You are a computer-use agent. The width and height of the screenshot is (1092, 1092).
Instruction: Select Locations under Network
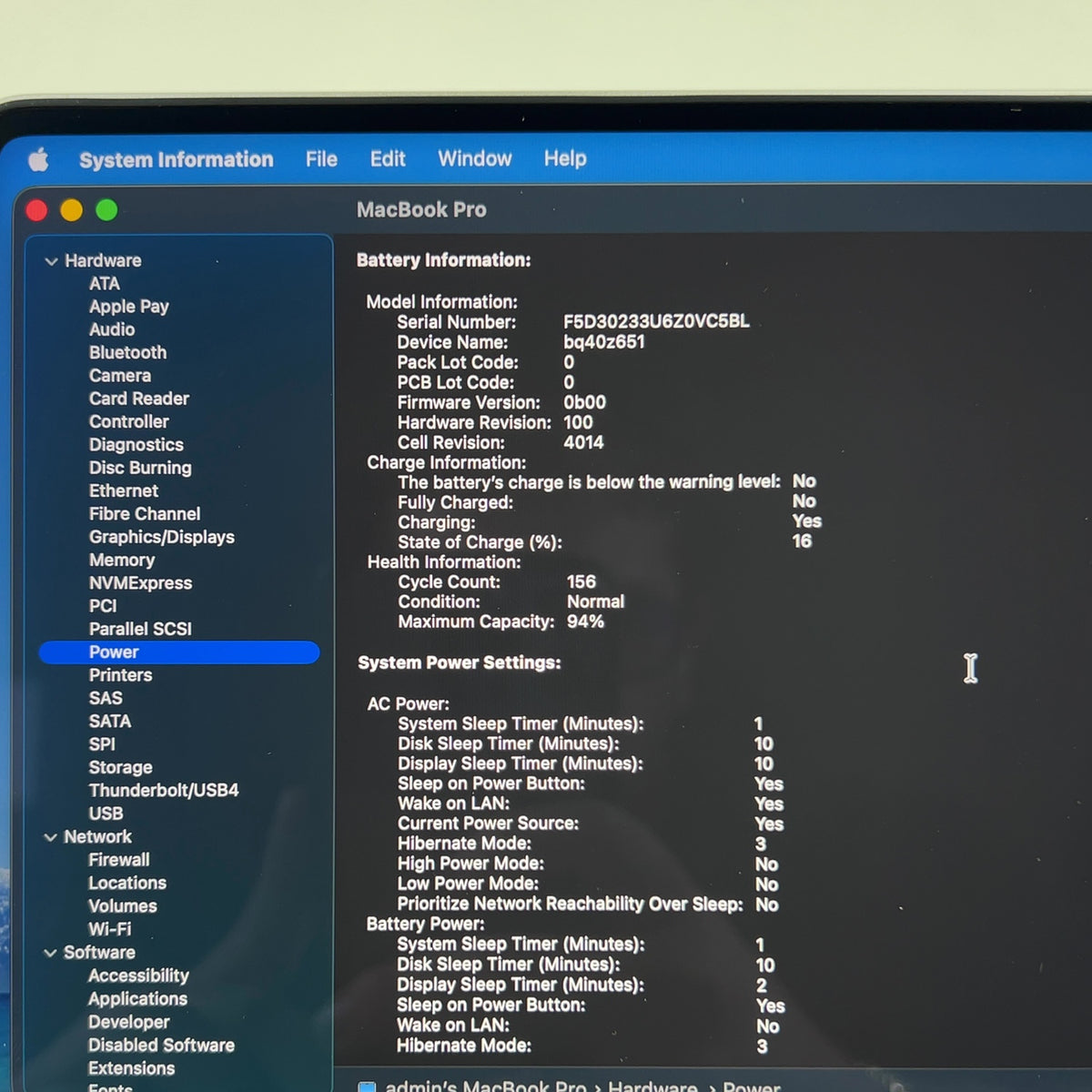tap(127, 884)
